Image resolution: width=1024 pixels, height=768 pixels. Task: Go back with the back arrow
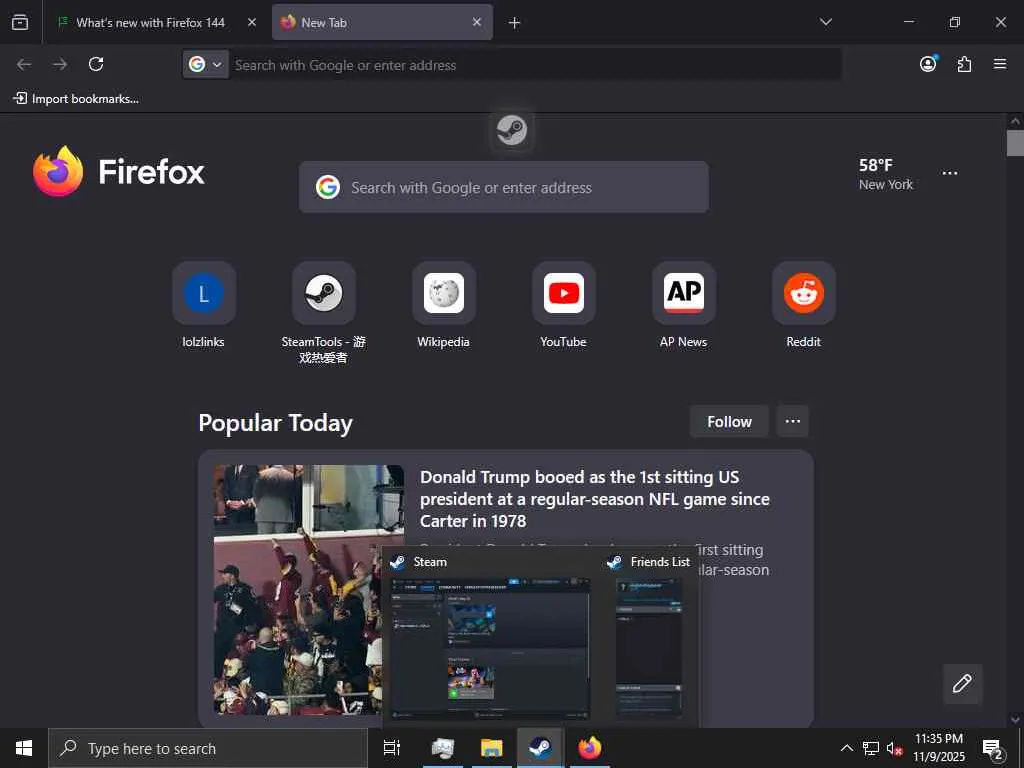[24, 64]
